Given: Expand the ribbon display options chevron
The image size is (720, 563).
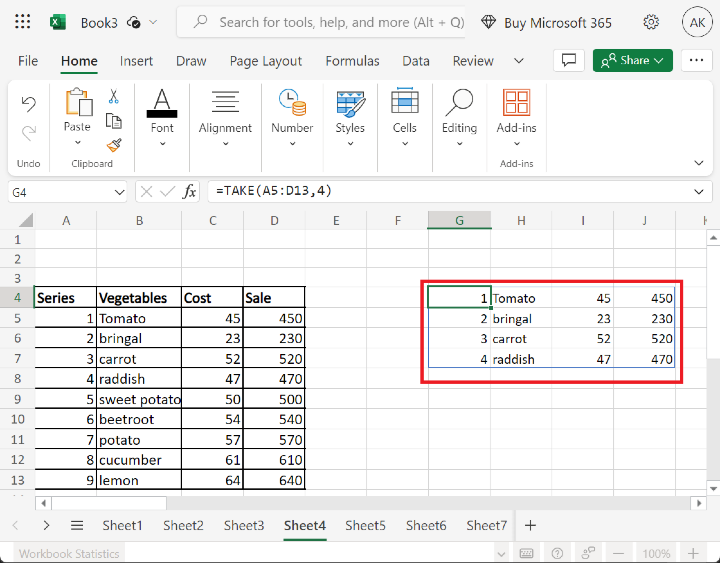Looking at the screenshot, I should 698,163.
